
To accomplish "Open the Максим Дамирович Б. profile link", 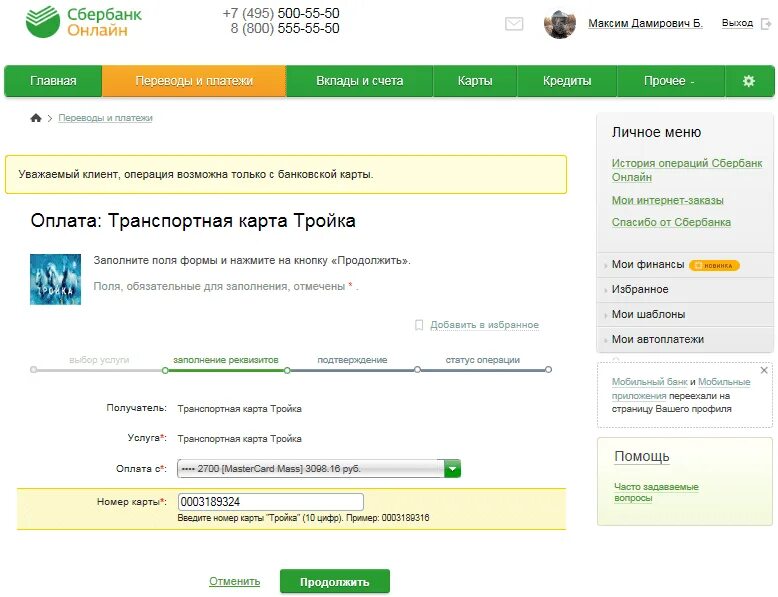I will point(645,23).
